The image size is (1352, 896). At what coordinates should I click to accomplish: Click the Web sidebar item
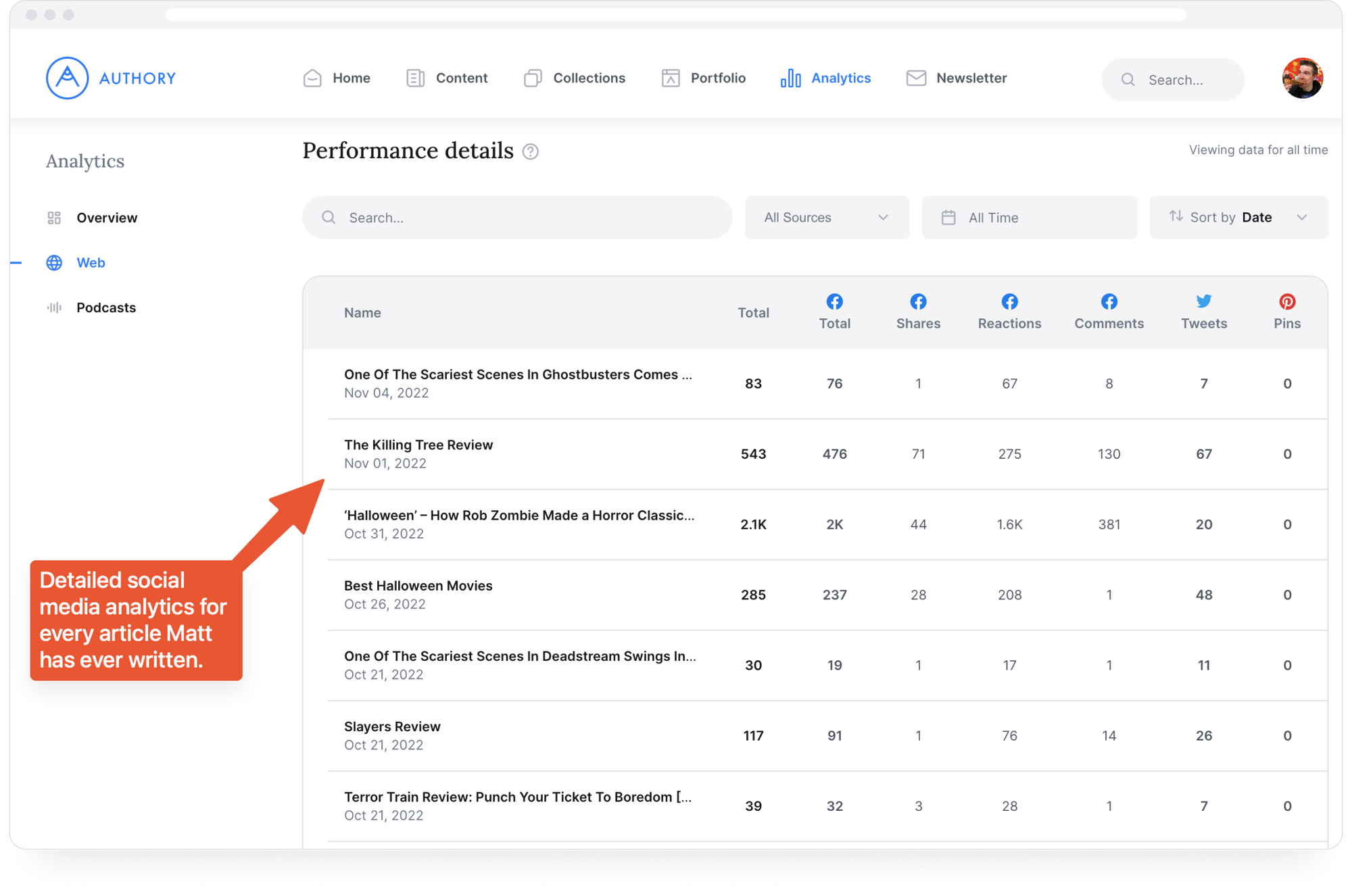point(91,262)
